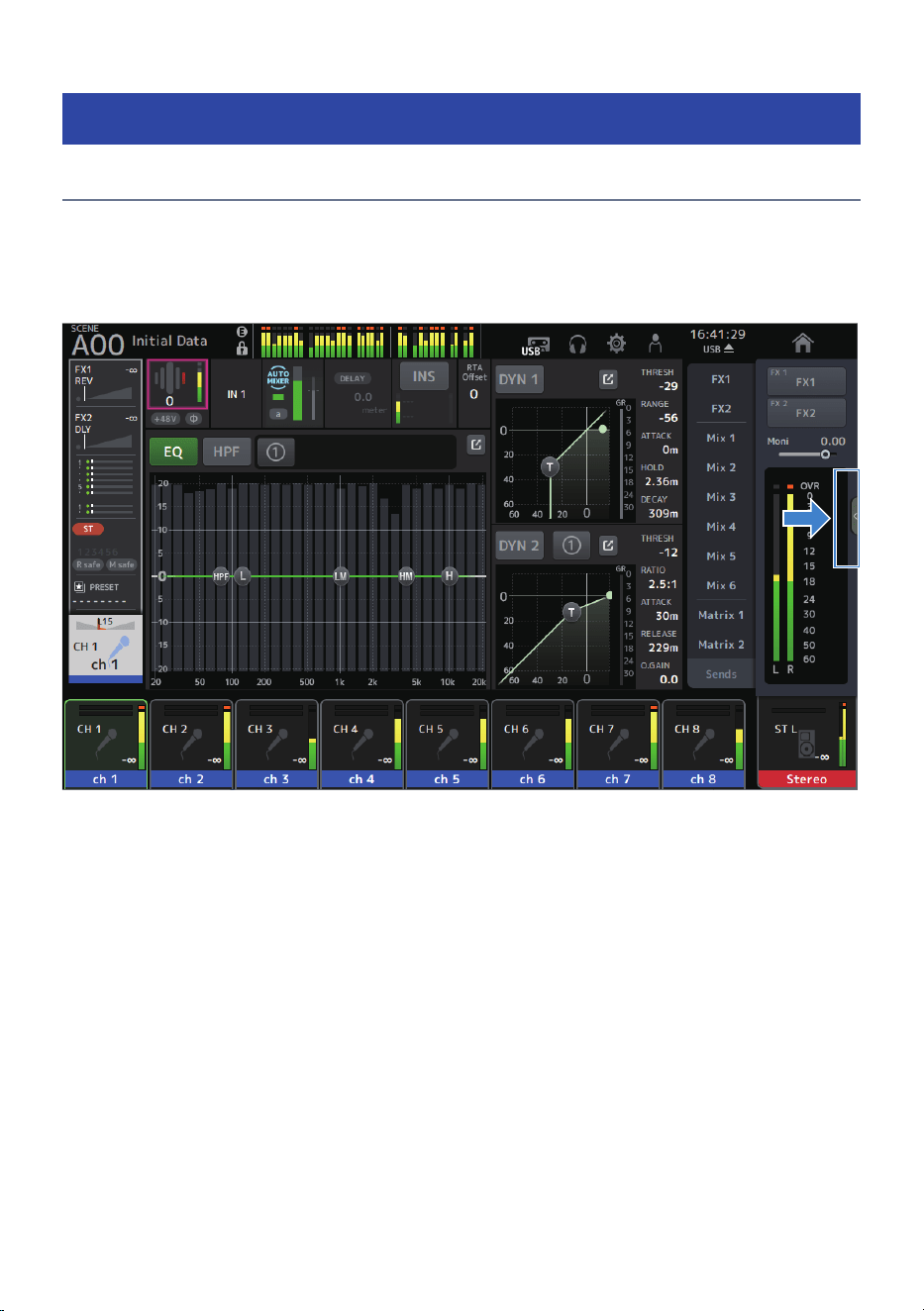Toggle the +48V phantom power

[165, 419]
